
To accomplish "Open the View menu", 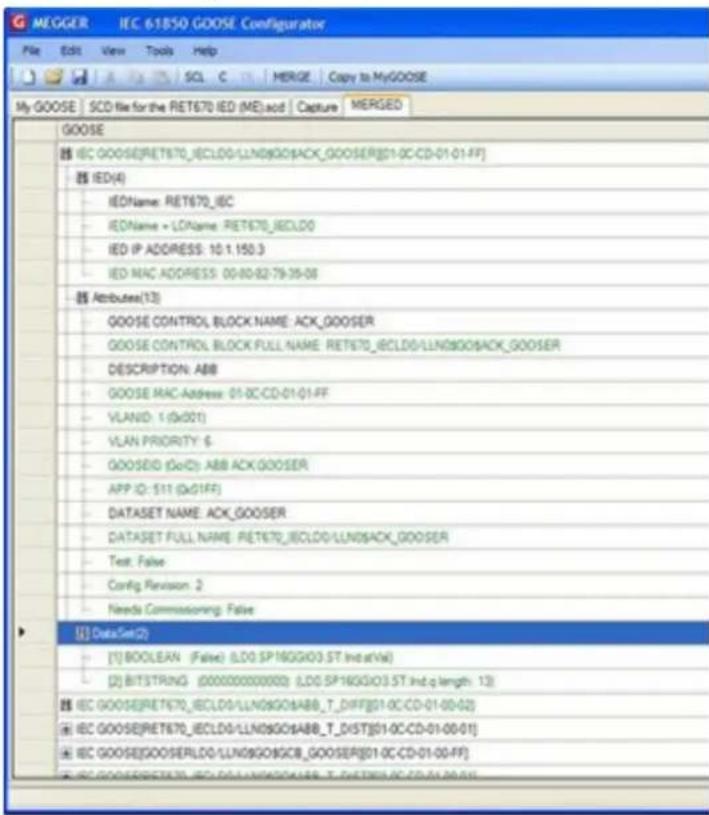I will click(113, 50).
